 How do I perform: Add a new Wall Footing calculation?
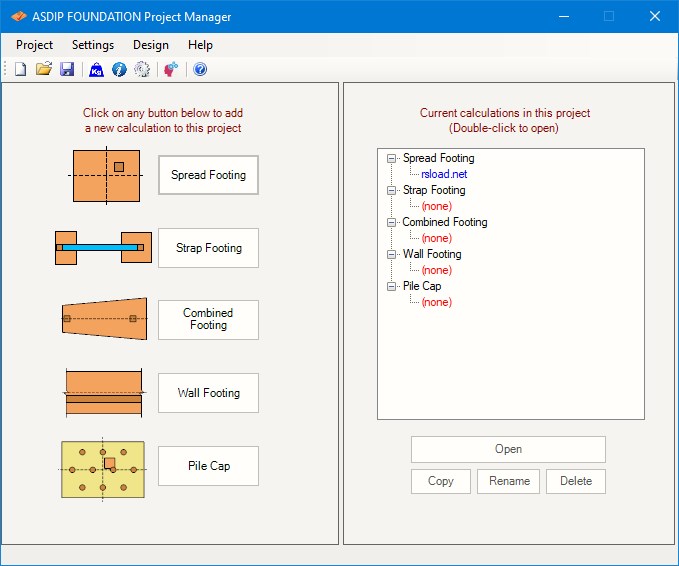pyautogui.click(x=208, y=393)
